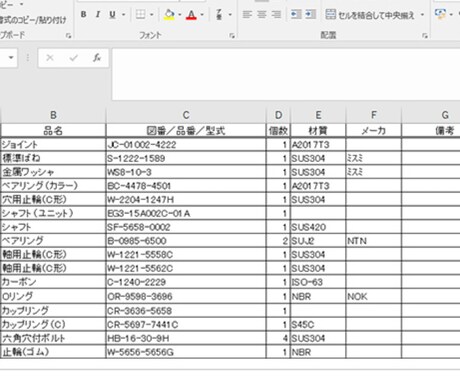Screen dimensions: 460x380
Task: Select column E header
Action: click(x=318, y=115)
